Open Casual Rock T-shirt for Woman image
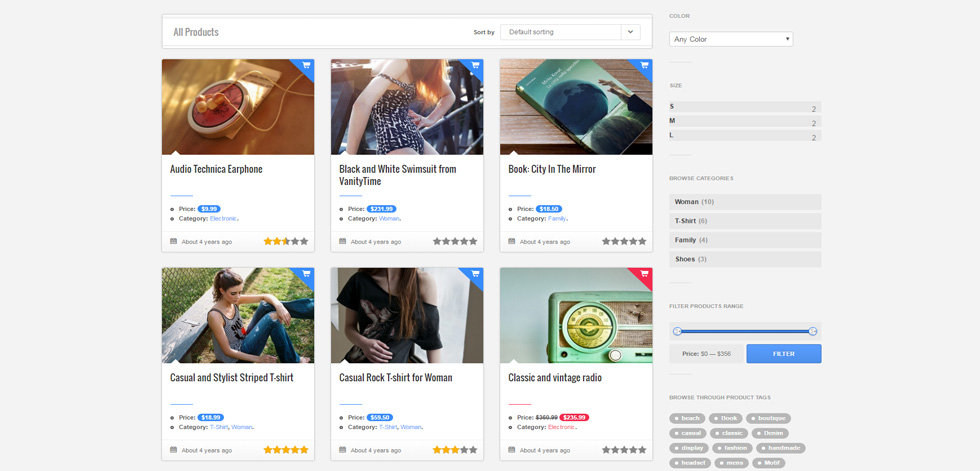980x471 pixels. pos(407,315)
